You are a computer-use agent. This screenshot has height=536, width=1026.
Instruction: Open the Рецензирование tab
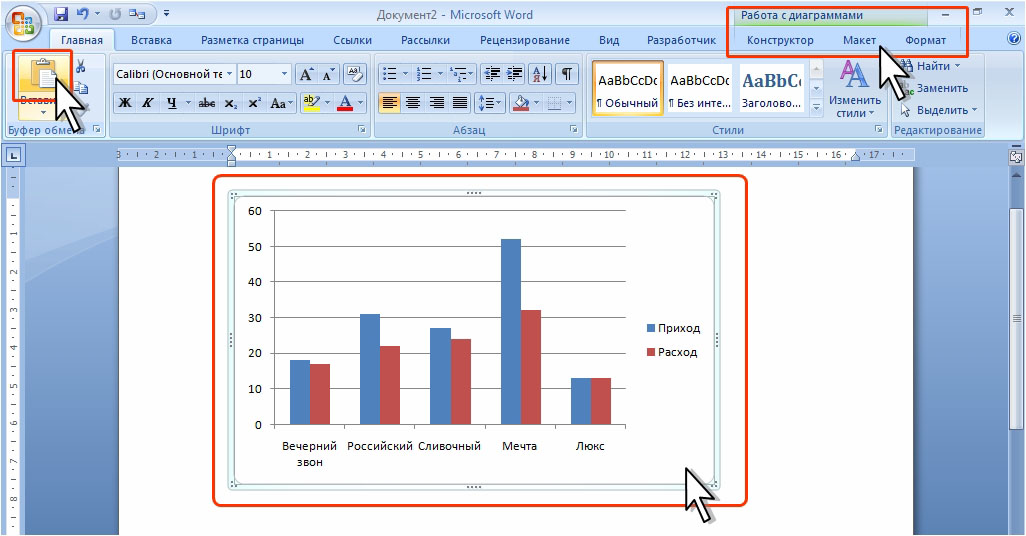click(525, 40)
